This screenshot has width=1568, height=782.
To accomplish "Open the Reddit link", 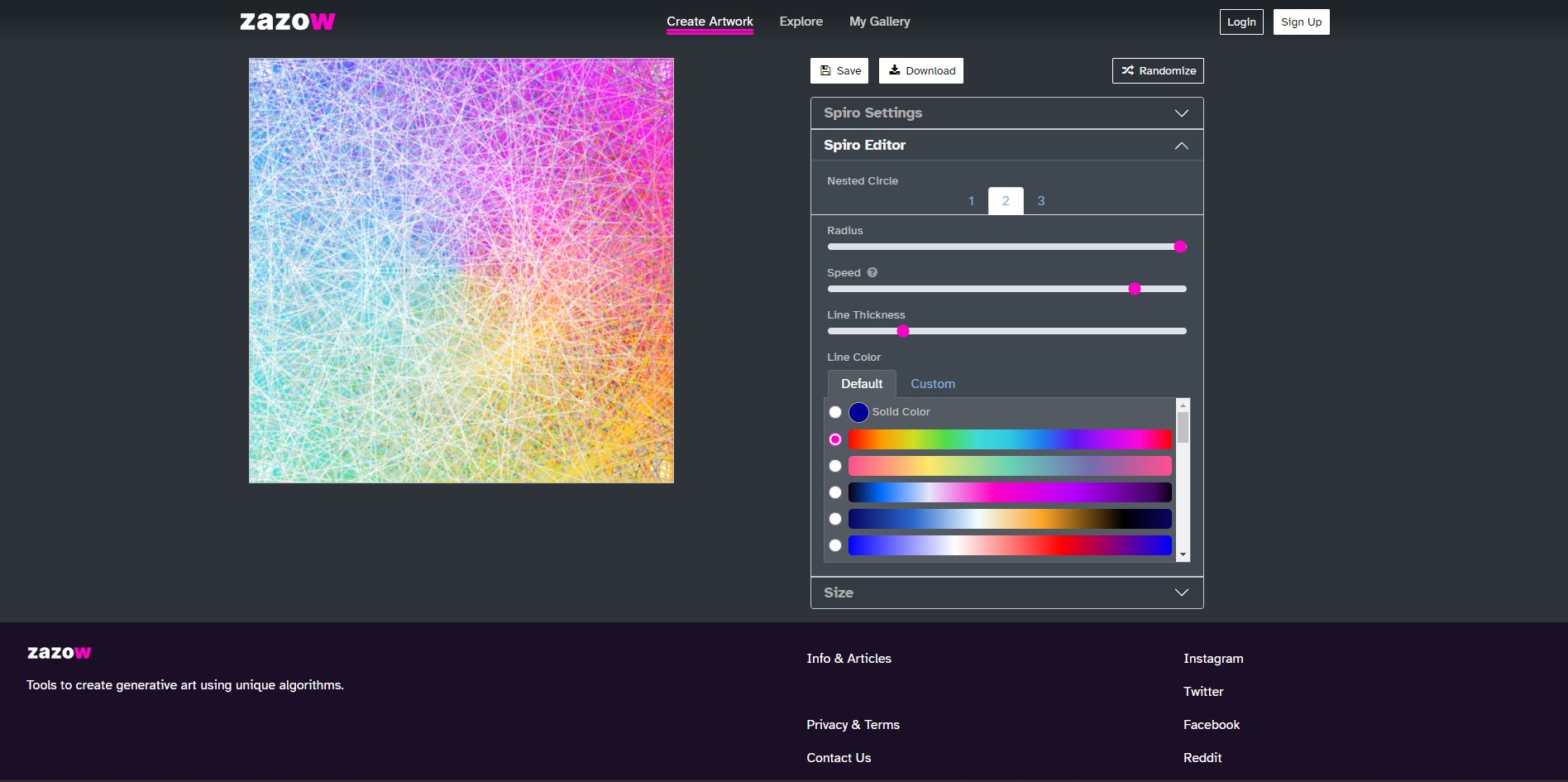I will pos(1202,758).
